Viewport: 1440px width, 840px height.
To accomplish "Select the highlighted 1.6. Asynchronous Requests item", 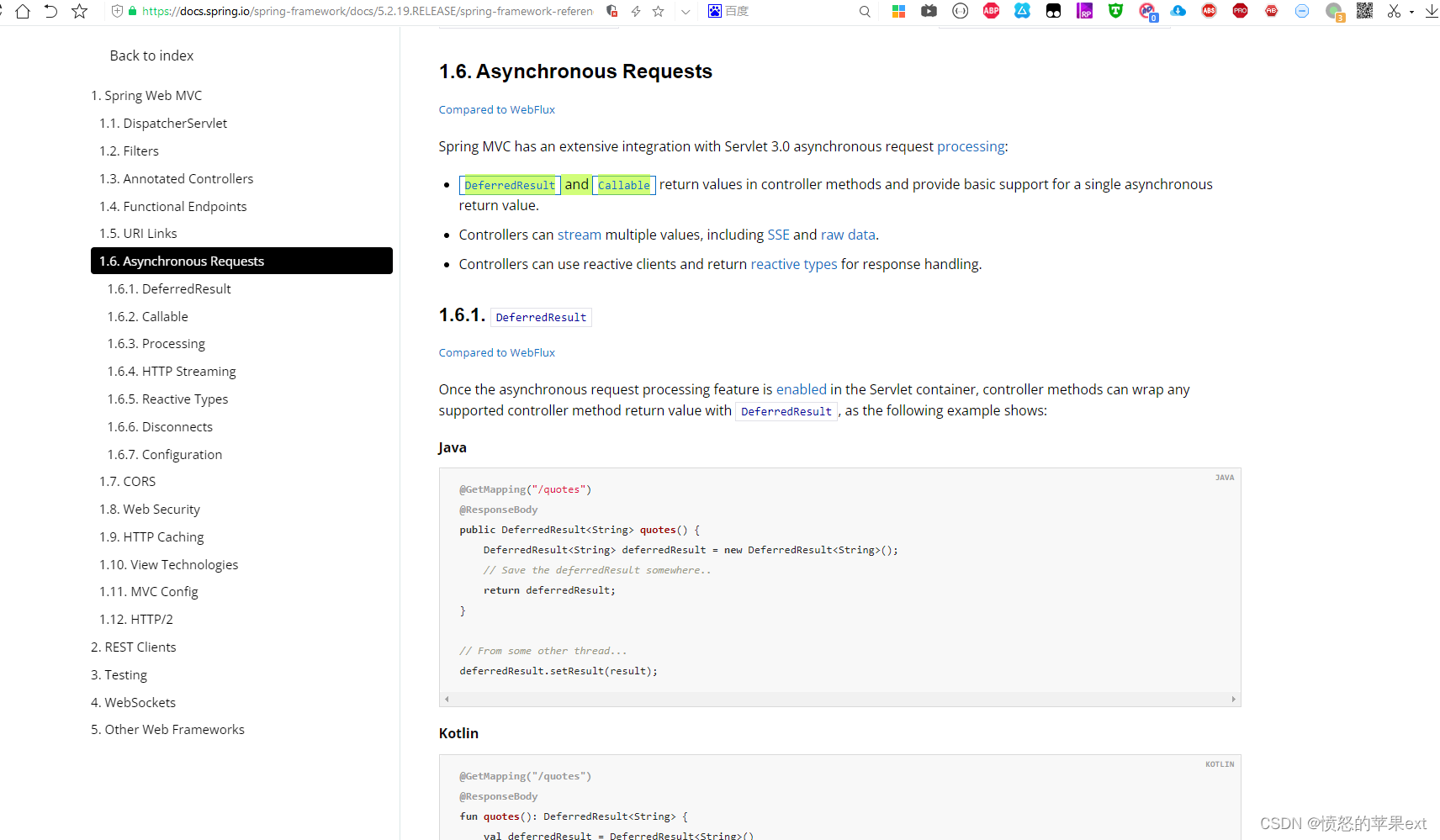I will pos(241,261).
